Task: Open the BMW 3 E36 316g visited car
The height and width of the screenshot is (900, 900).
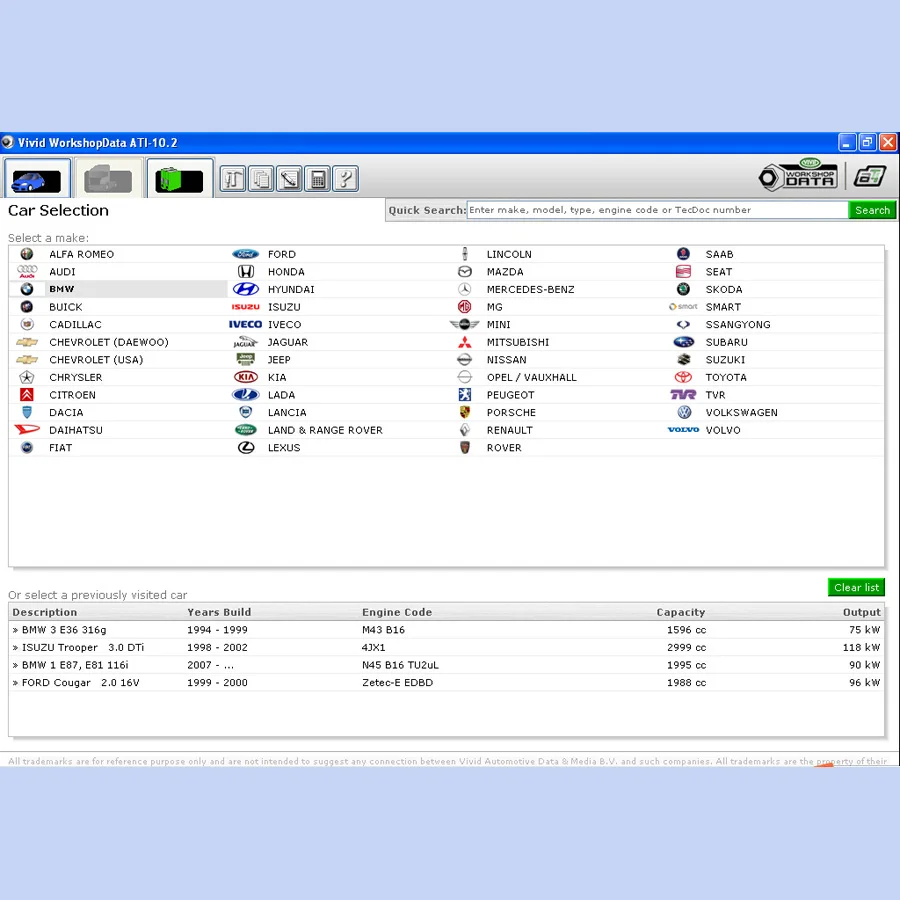Action: (x=64, y=629)
